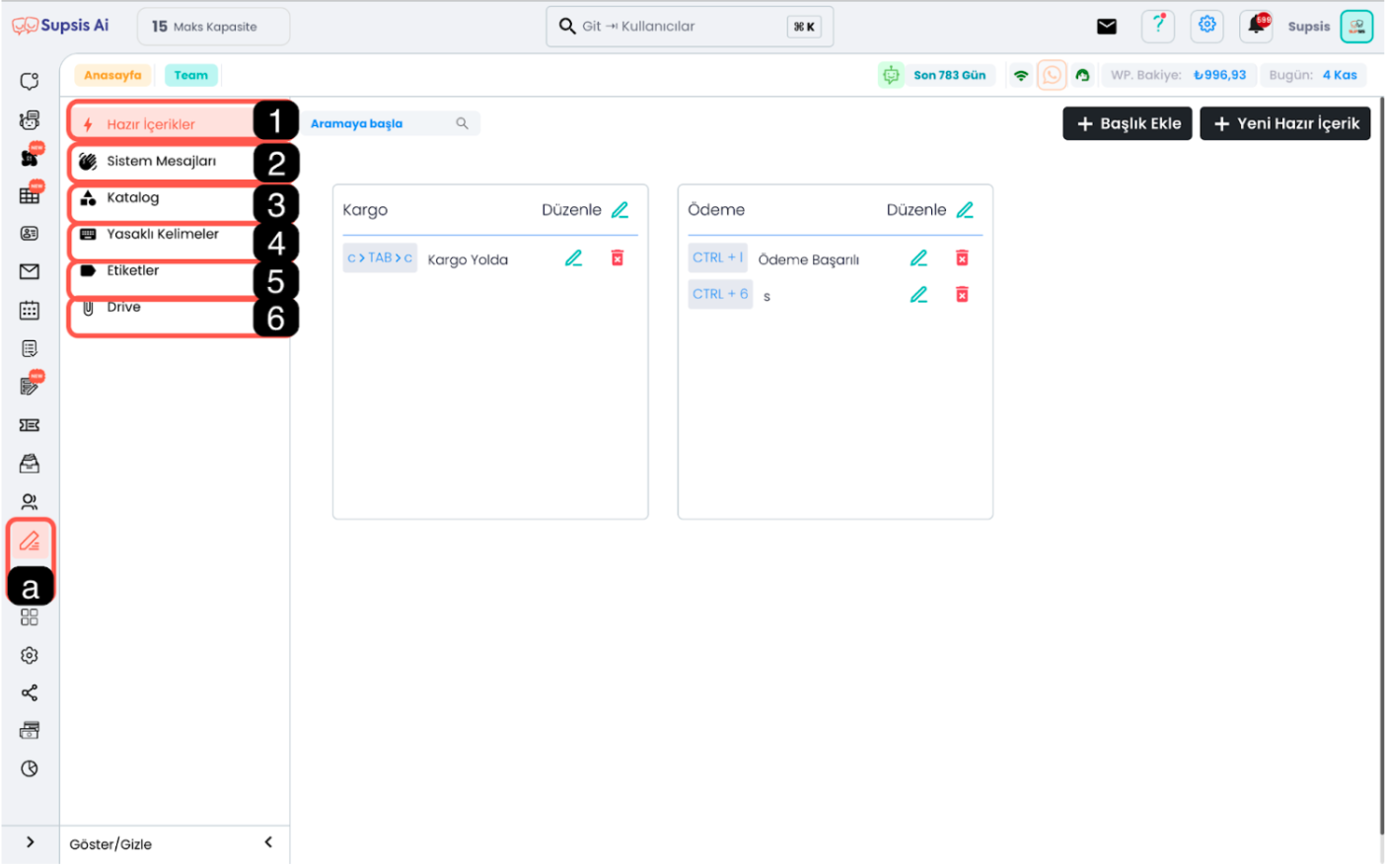Open the calendar icon in left sidebar

30,311
